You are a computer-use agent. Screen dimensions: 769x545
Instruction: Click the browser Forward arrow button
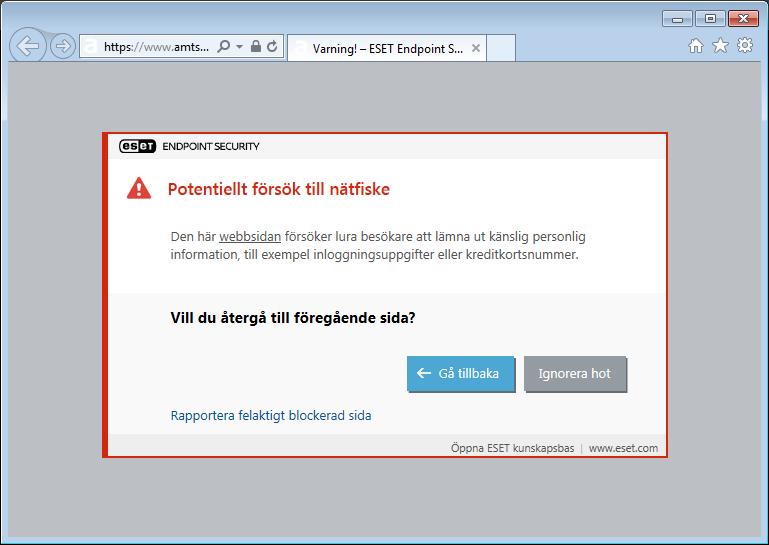pos(62,46)
